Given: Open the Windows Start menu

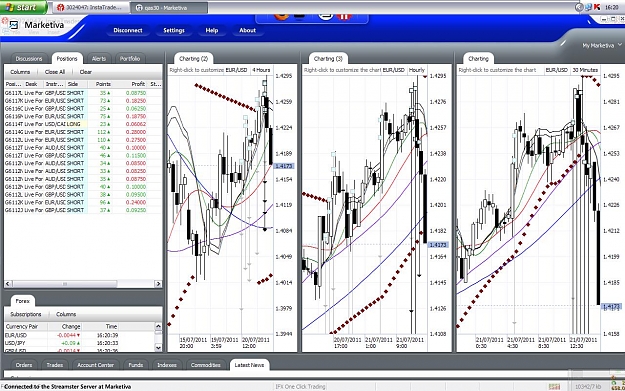Looking at the screenshot, I should (23, 7).
